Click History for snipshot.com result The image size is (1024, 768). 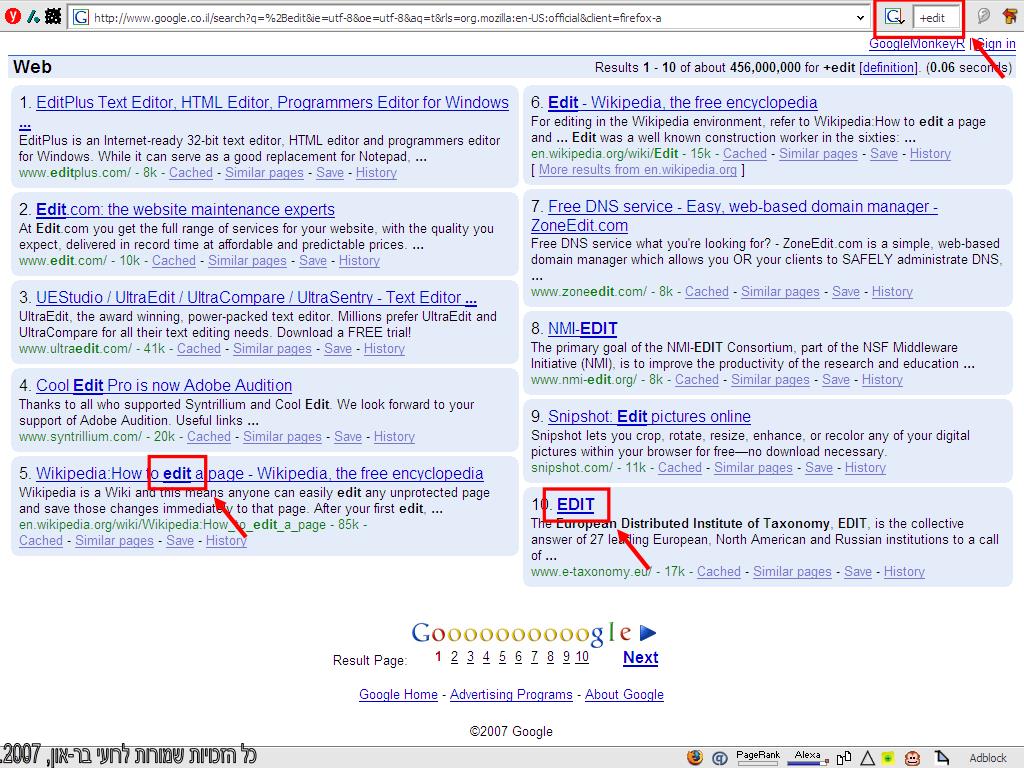click(865, 468)
